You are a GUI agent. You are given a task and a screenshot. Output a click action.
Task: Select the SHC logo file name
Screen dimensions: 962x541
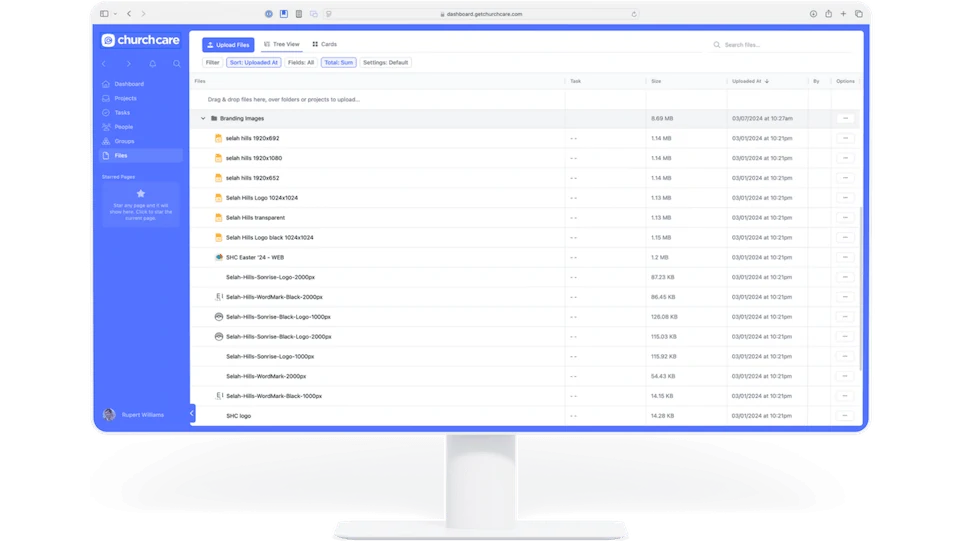[238, 416]
